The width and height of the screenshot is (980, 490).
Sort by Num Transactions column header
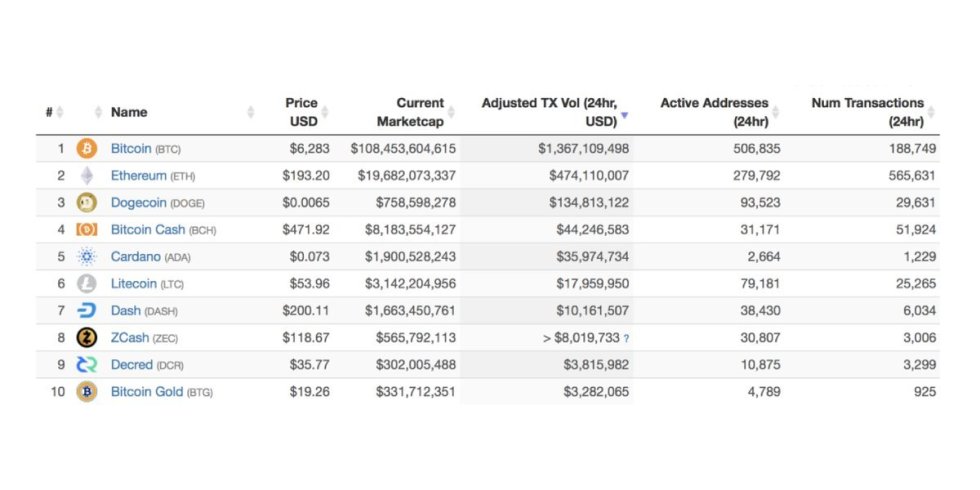867,112
